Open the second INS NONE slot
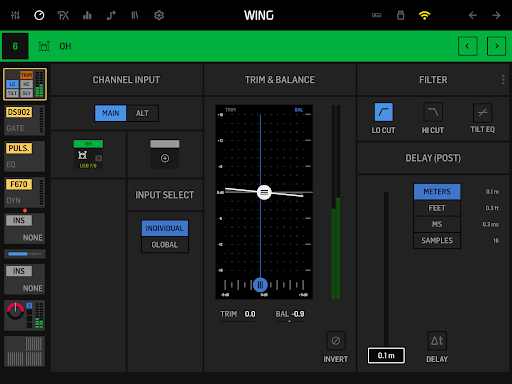Viewport: 512px width, 384px height. coord(25,279)
